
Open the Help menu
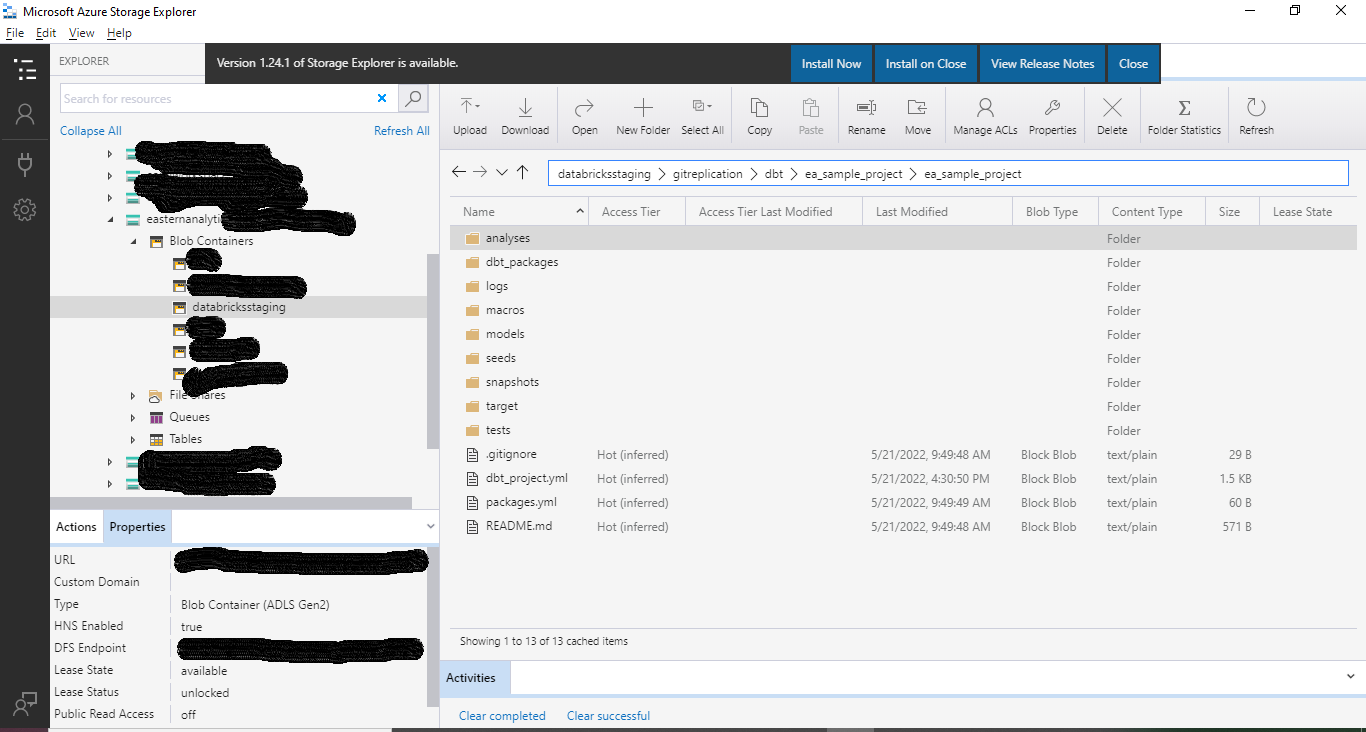pyautogui.click(x=119, y=33)
